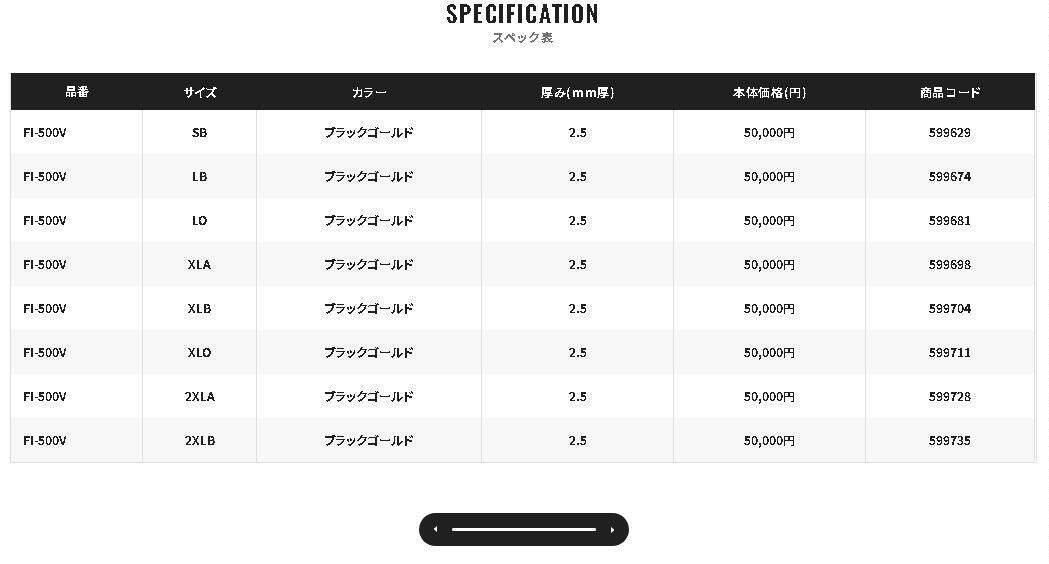1049x564 pixels.
Task: Click the SPECIFICATION heading
Action: pos(522,14)
